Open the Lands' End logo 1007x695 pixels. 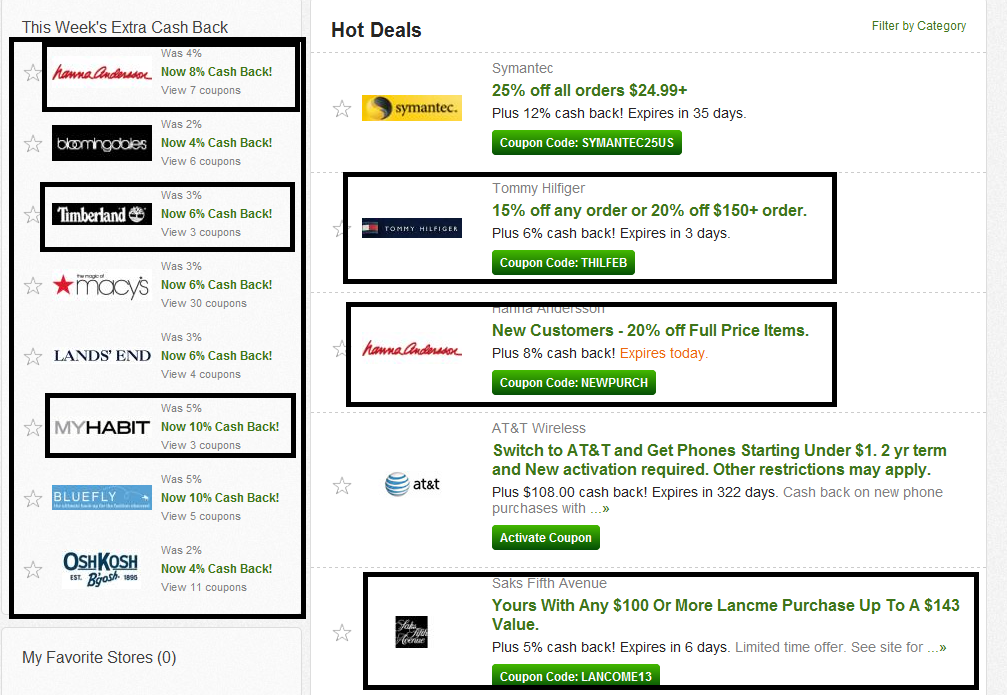pos(102,356)
